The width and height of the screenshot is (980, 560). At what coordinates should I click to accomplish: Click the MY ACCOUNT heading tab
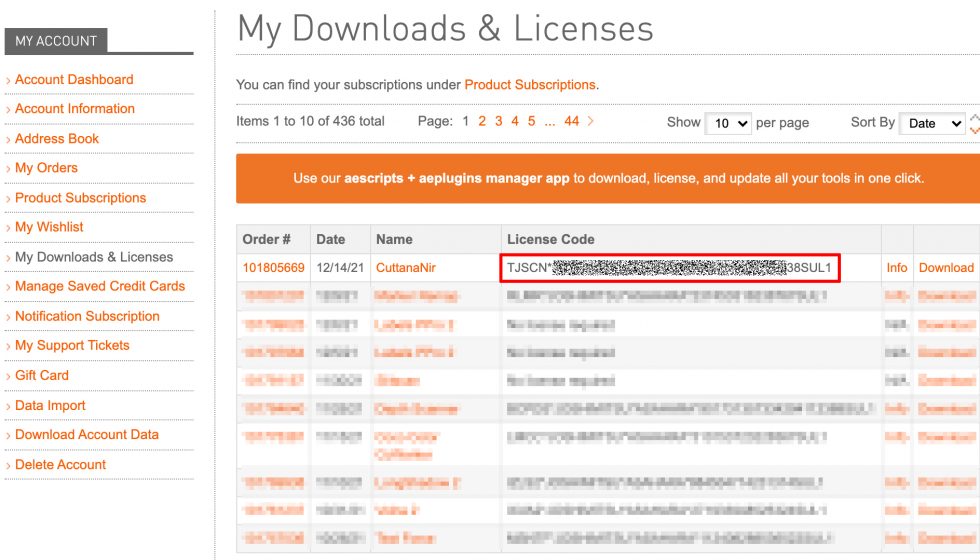click(x=56, y=41)
